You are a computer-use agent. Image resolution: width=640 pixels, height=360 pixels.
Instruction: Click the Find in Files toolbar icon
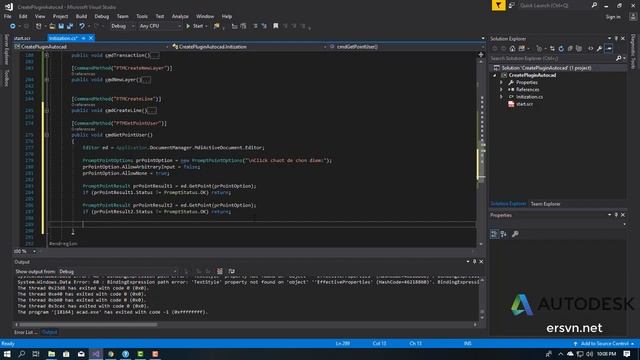(217, 26)
